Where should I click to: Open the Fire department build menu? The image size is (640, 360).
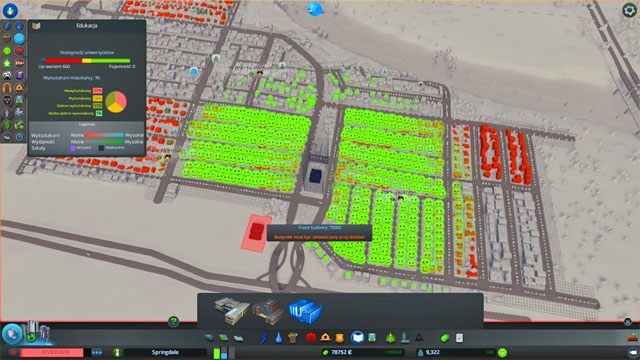point(325,338)
